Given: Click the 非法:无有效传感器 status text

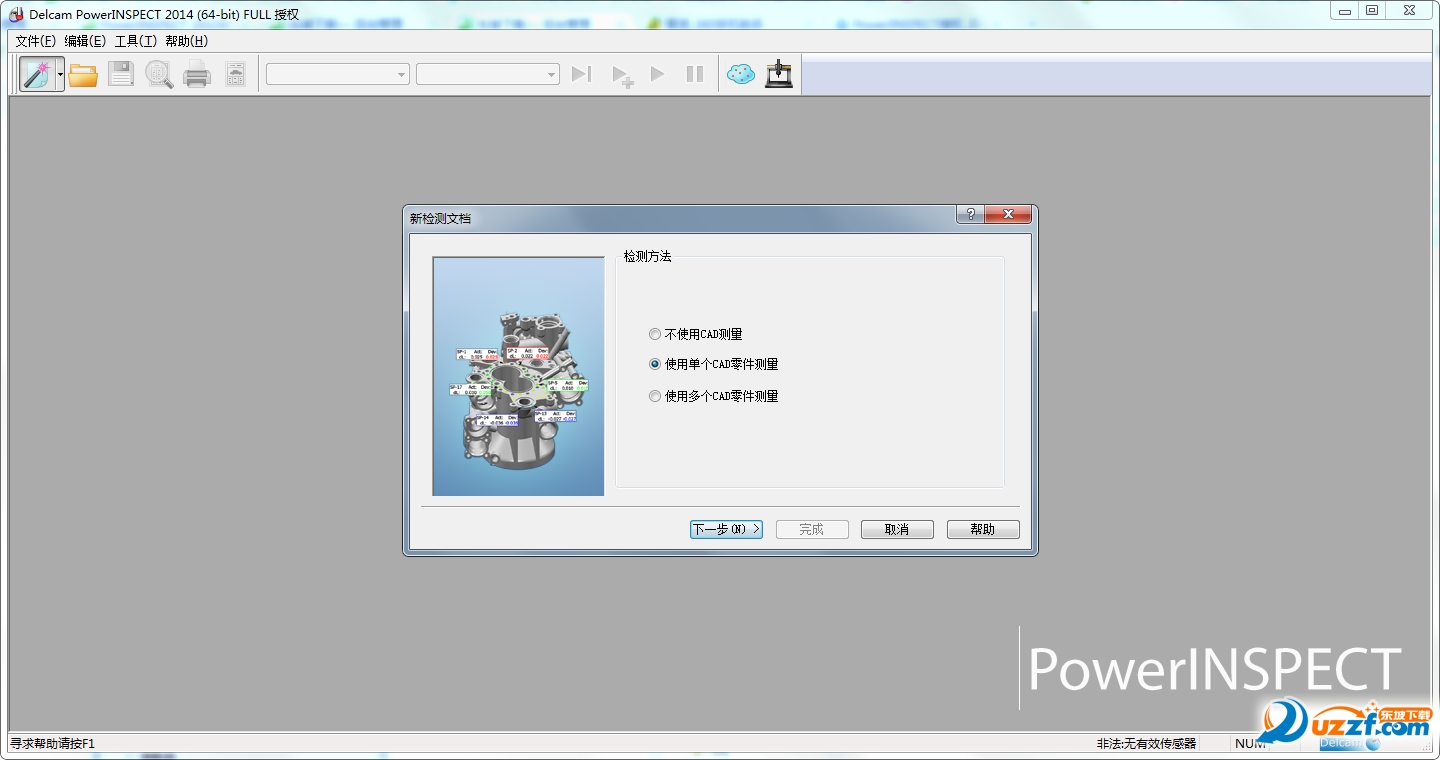Looking at the screenshot, I should [x=1146, y=743].
